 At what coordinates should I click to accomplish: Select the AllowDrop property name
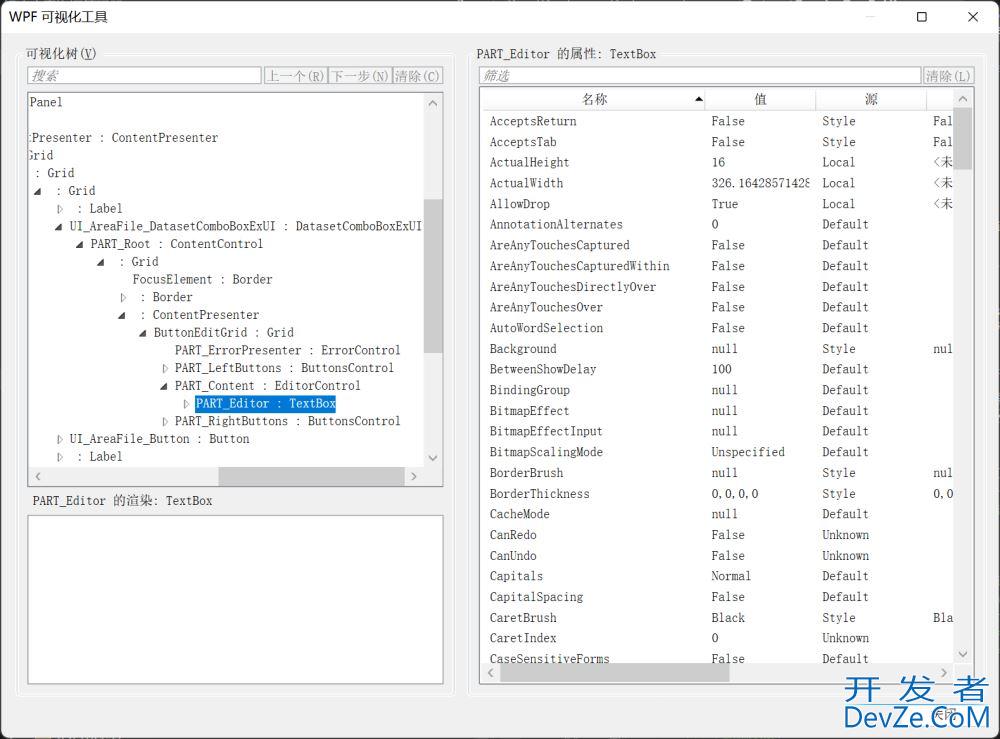point(519,204)
